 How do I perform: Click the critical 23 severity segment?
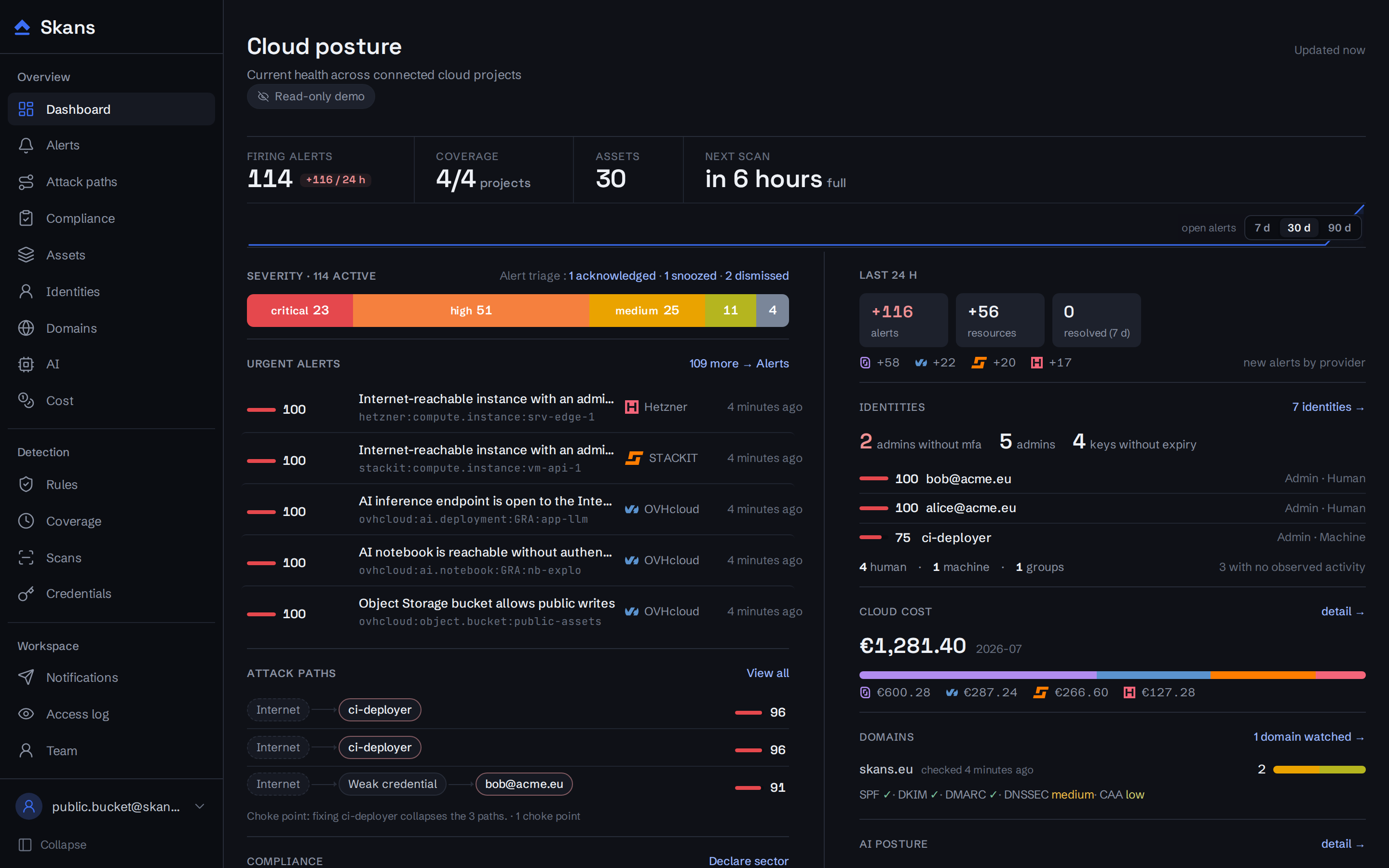tap(300, 311)
